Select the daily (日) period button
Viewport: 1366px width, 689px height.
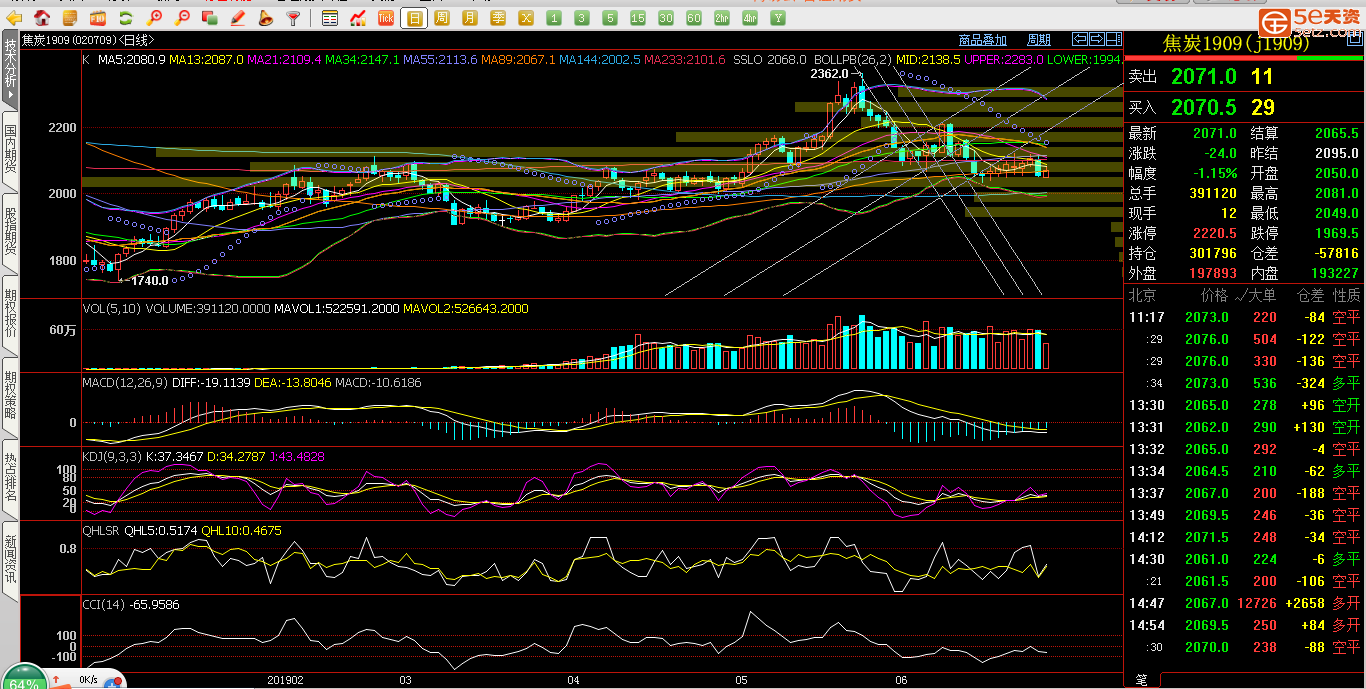pyautogui.click(x=414, y=18)
